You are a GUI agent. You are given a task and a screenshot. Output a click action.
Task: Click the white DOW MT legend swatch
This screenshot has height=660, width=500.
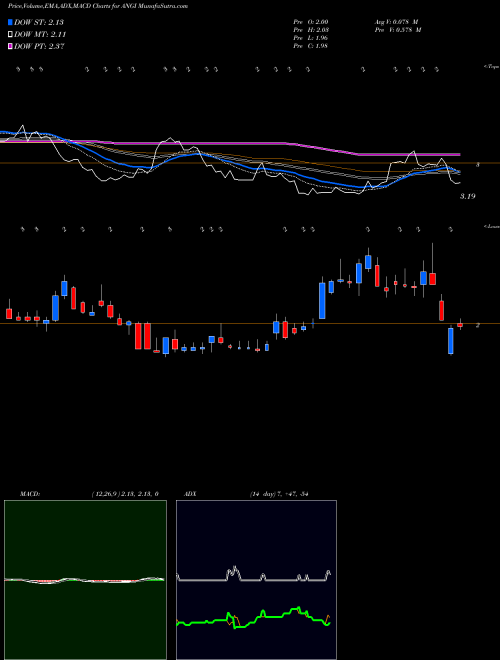pos(11,35)
